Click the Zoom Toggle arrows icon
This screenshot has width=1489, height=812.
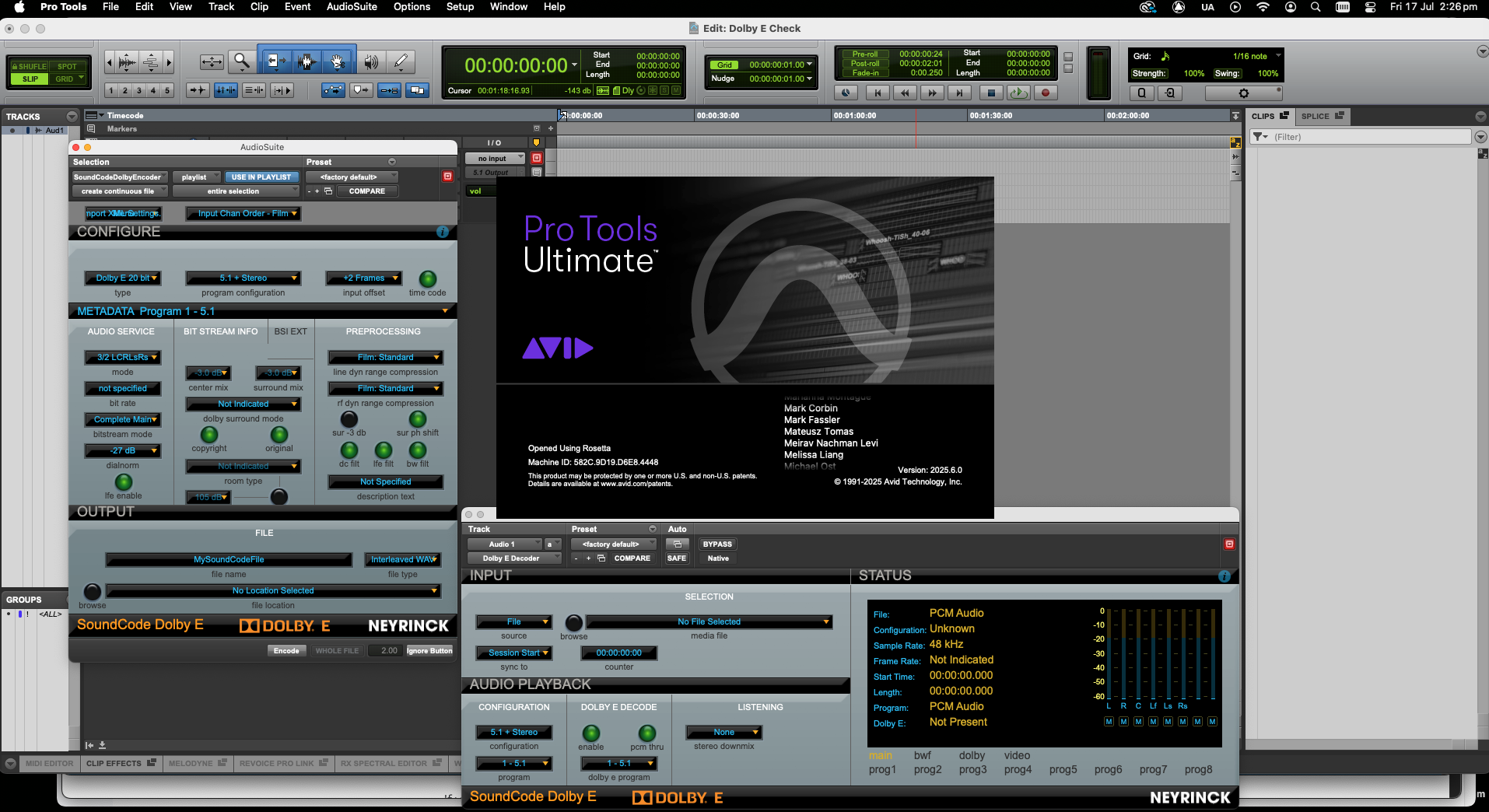point(212,61)
